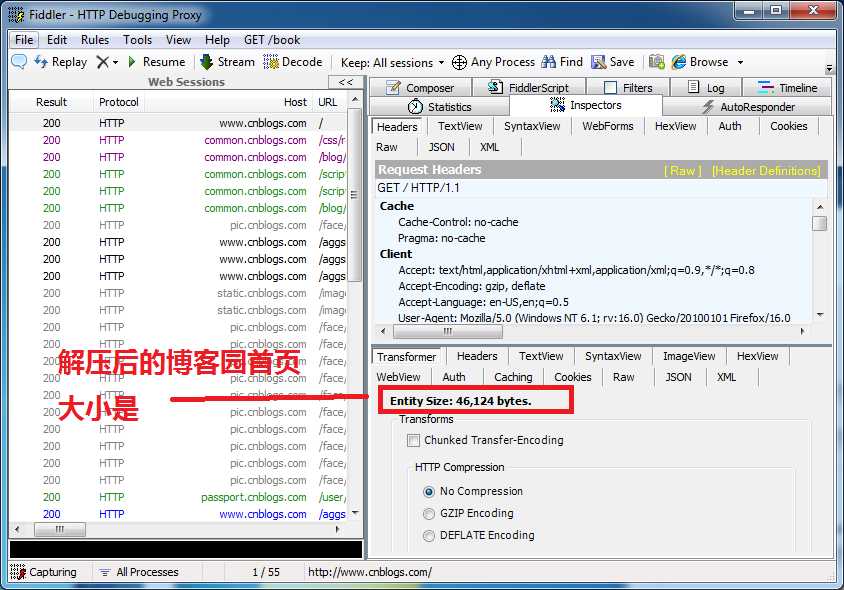This screenshot has height=590, width=844.
Task: Select request inspector TextView tab
Action: (x=460, y=126)
